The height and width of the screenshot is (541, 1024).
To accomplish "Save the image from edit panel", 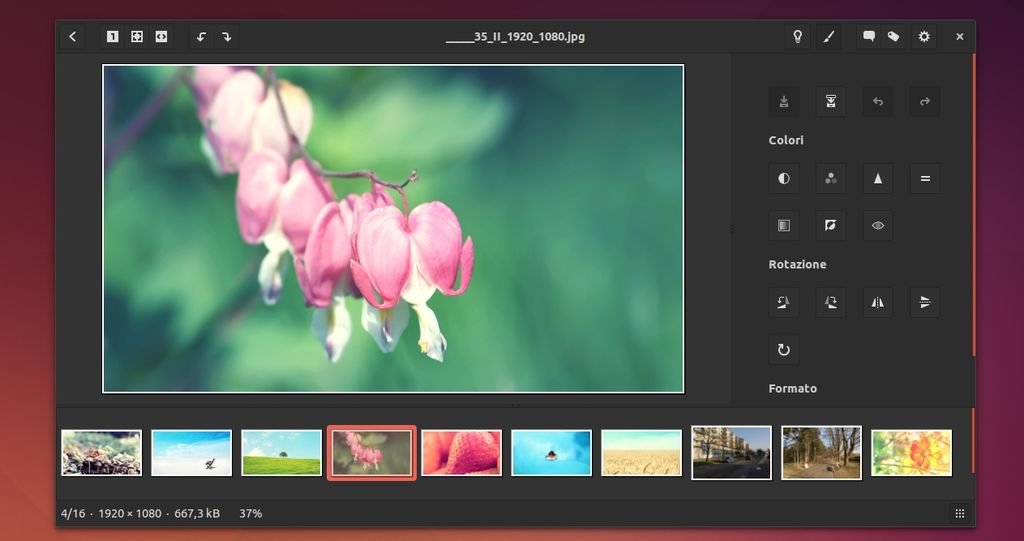I will point(784,101).
